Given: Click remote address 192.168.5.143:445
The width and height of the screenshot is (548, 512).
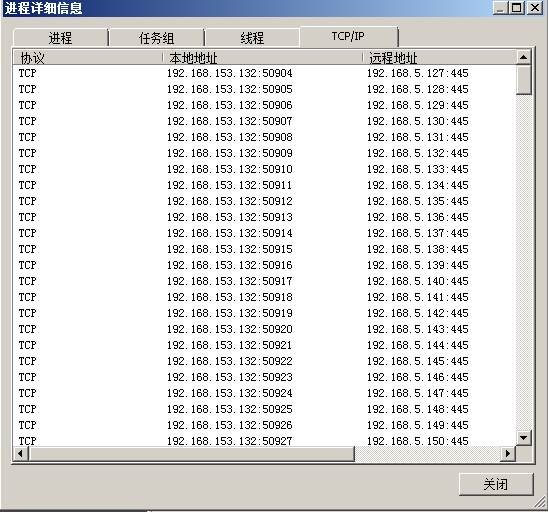Looking at the screenshot, I should (418, 329).
